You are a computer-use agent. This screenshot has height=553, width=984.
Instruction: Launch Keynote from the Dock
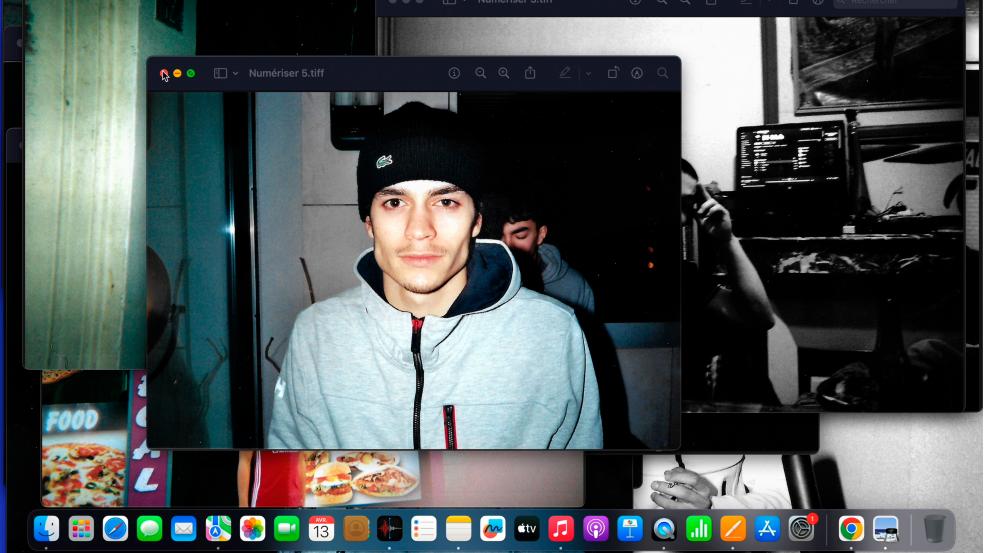pyautogui.click(x=630, y=529)
